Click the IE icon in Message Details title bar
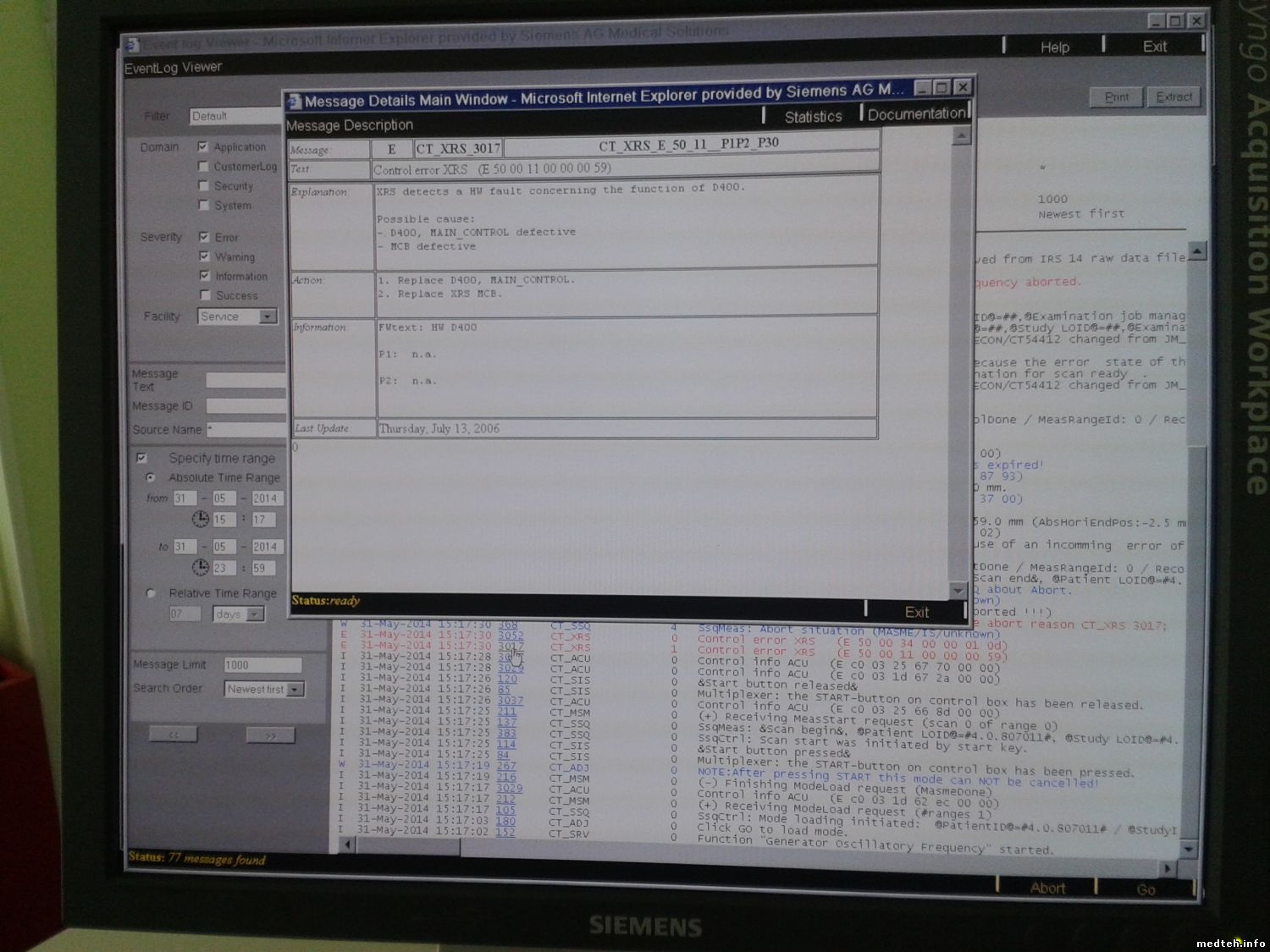Screen dimensions: 1270x952 tap(294, 102)
